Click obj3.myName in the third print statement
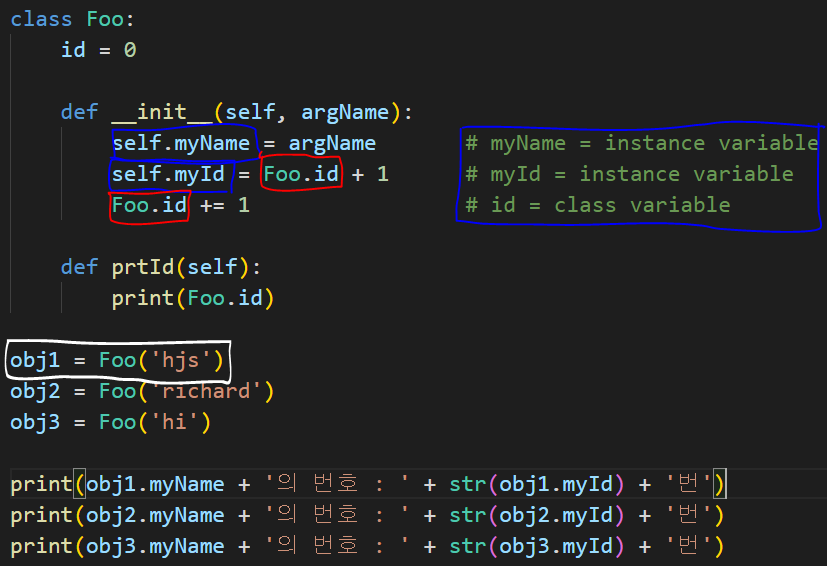Image resolution: width=827 pixels, height=566 pixels. point(155,546)
